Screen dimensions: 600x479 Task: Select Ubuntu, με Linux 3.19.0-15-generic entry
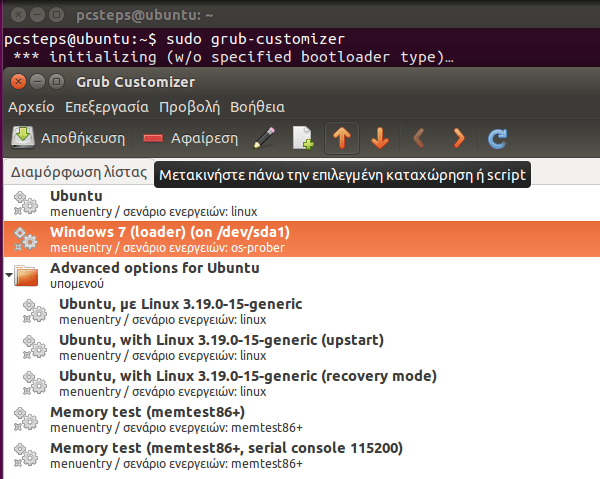coord(181,304)
